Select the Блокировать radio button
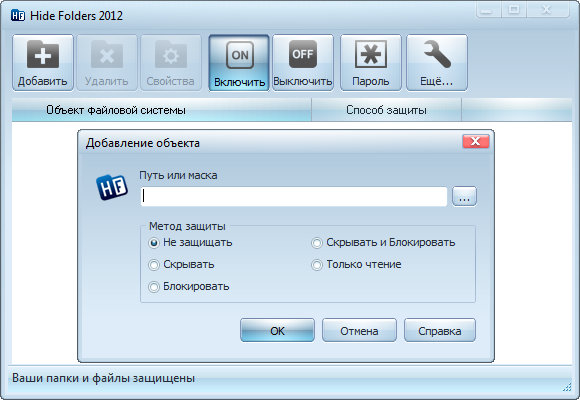 click(x=154, y=287)
